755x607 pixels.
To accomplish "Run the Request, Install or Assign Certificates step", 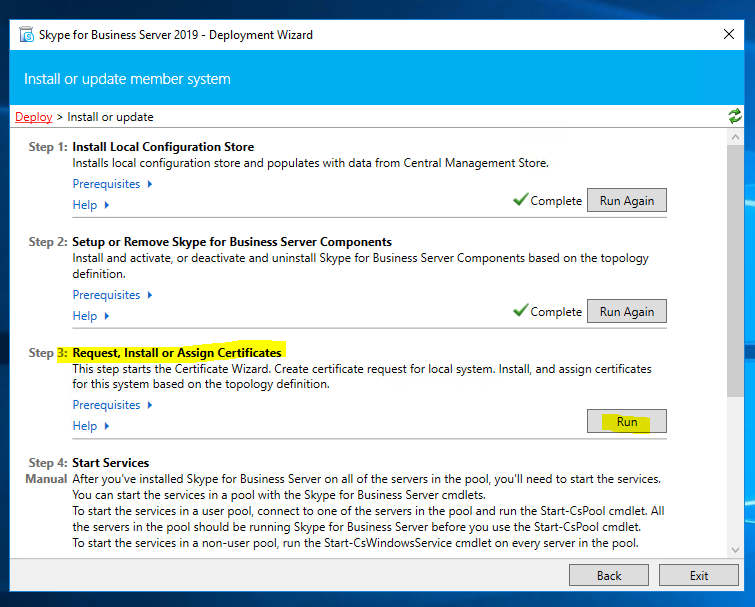I will tap(626, 422).
